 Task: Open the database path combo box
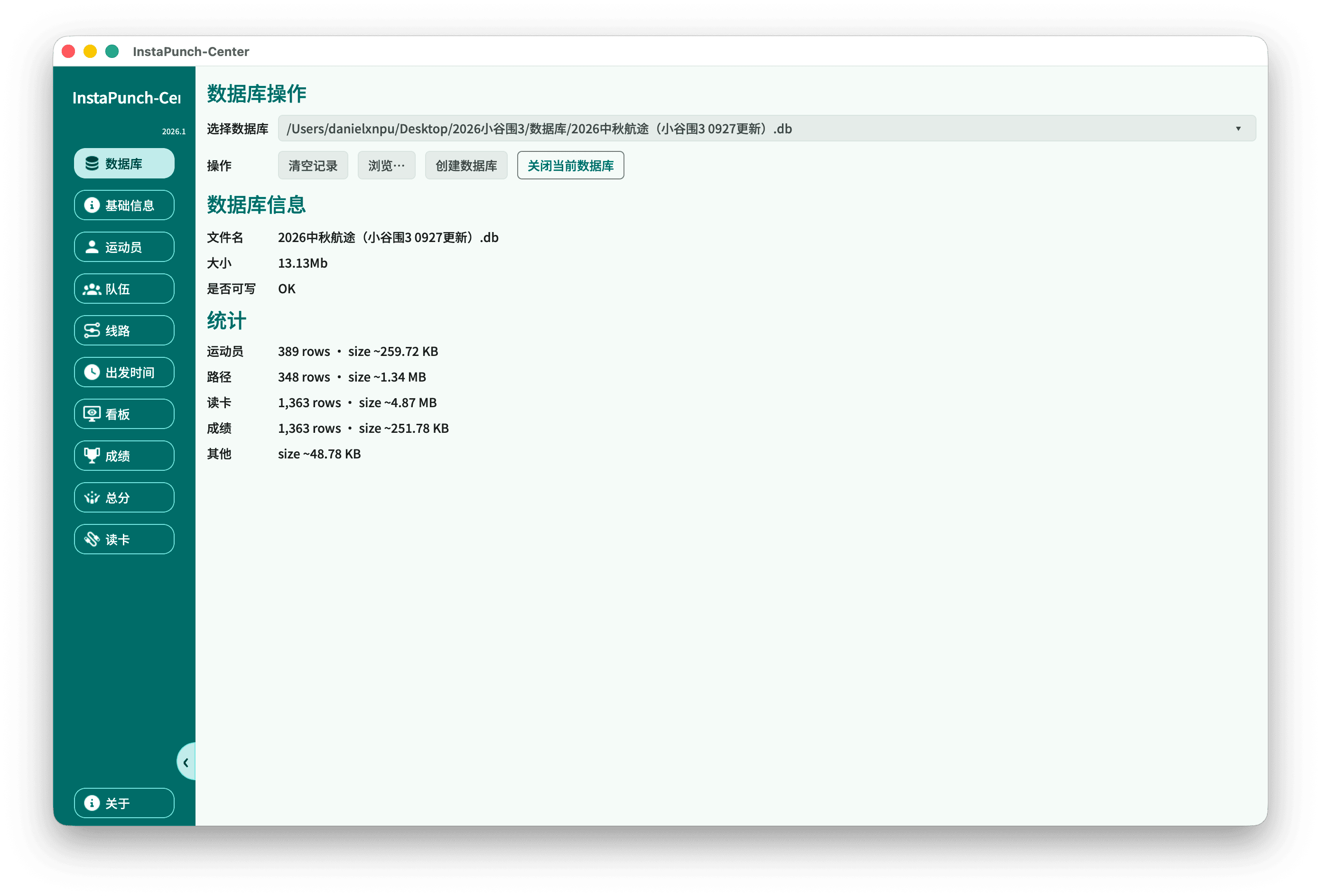[766, 129]
